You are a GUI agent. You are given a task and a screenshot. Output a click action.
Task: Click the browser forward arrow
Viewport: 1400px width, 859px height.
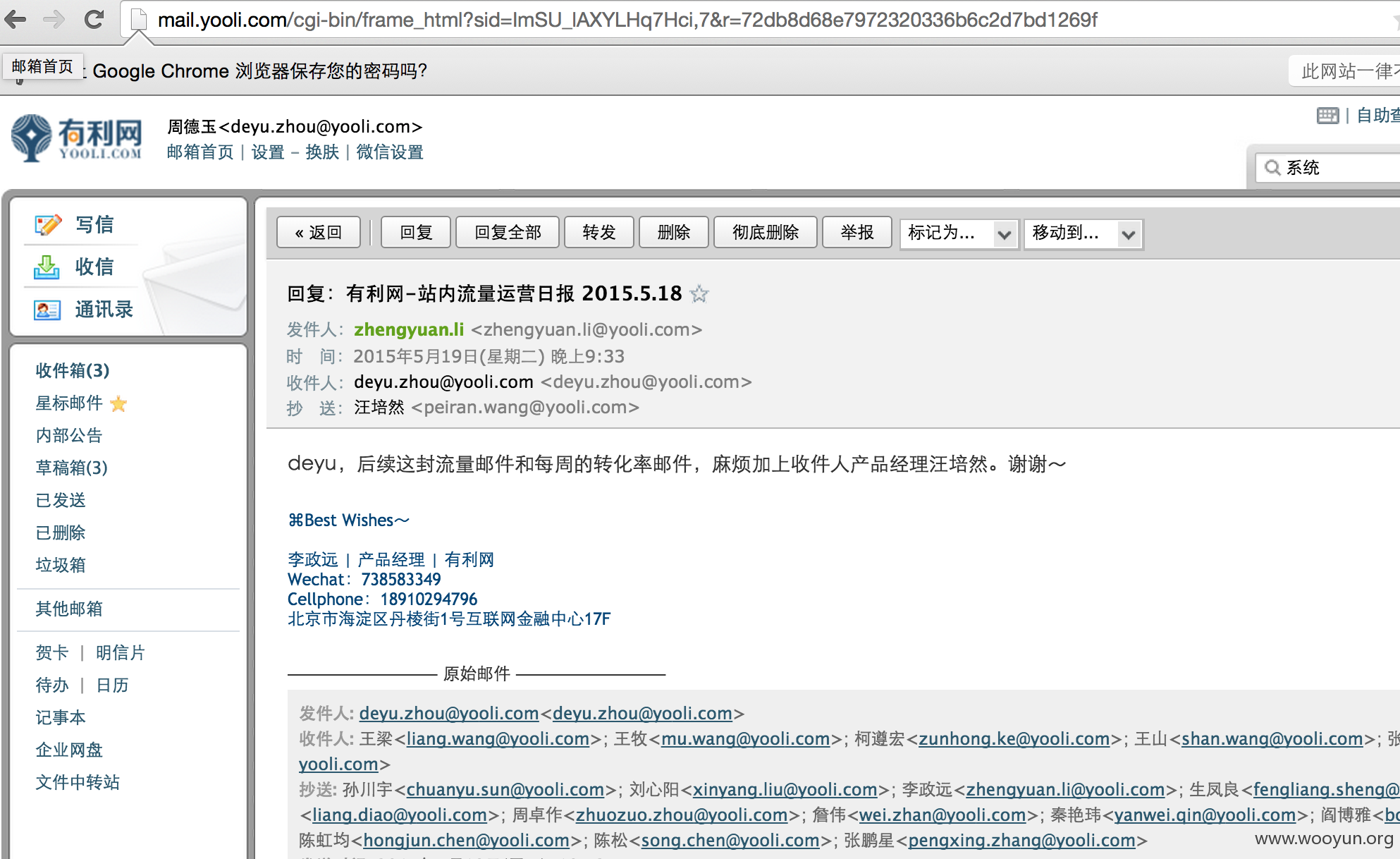[x=54, y=20]
